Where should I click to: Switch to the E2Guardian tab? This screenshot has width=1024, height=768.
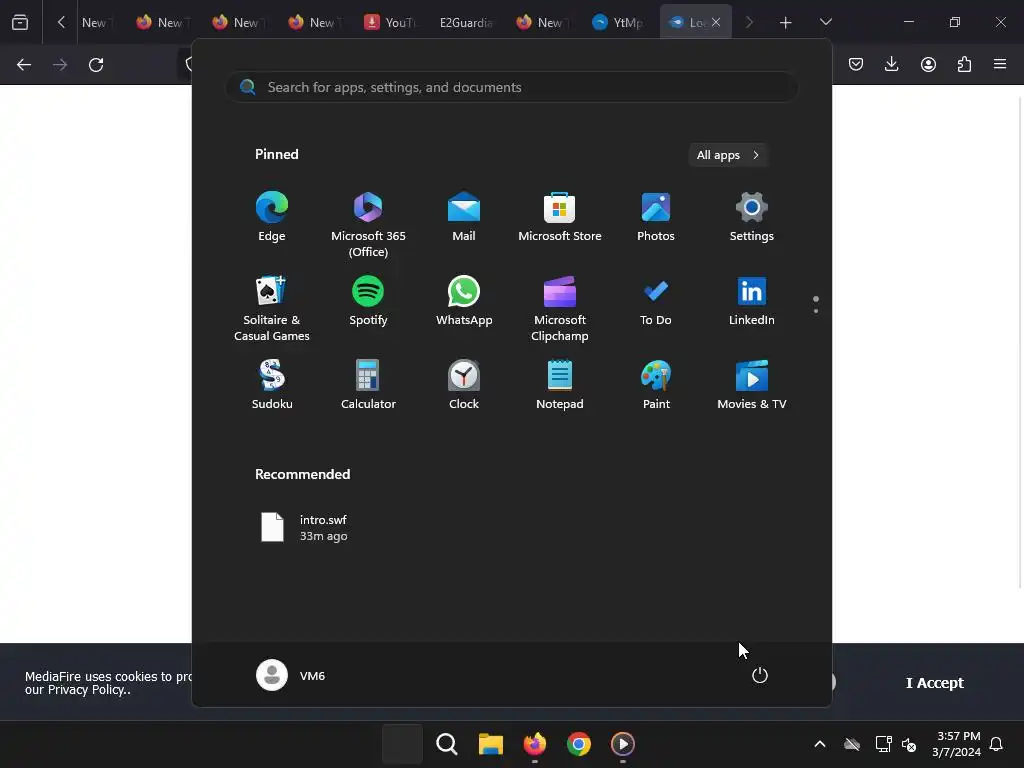(466, 22)
